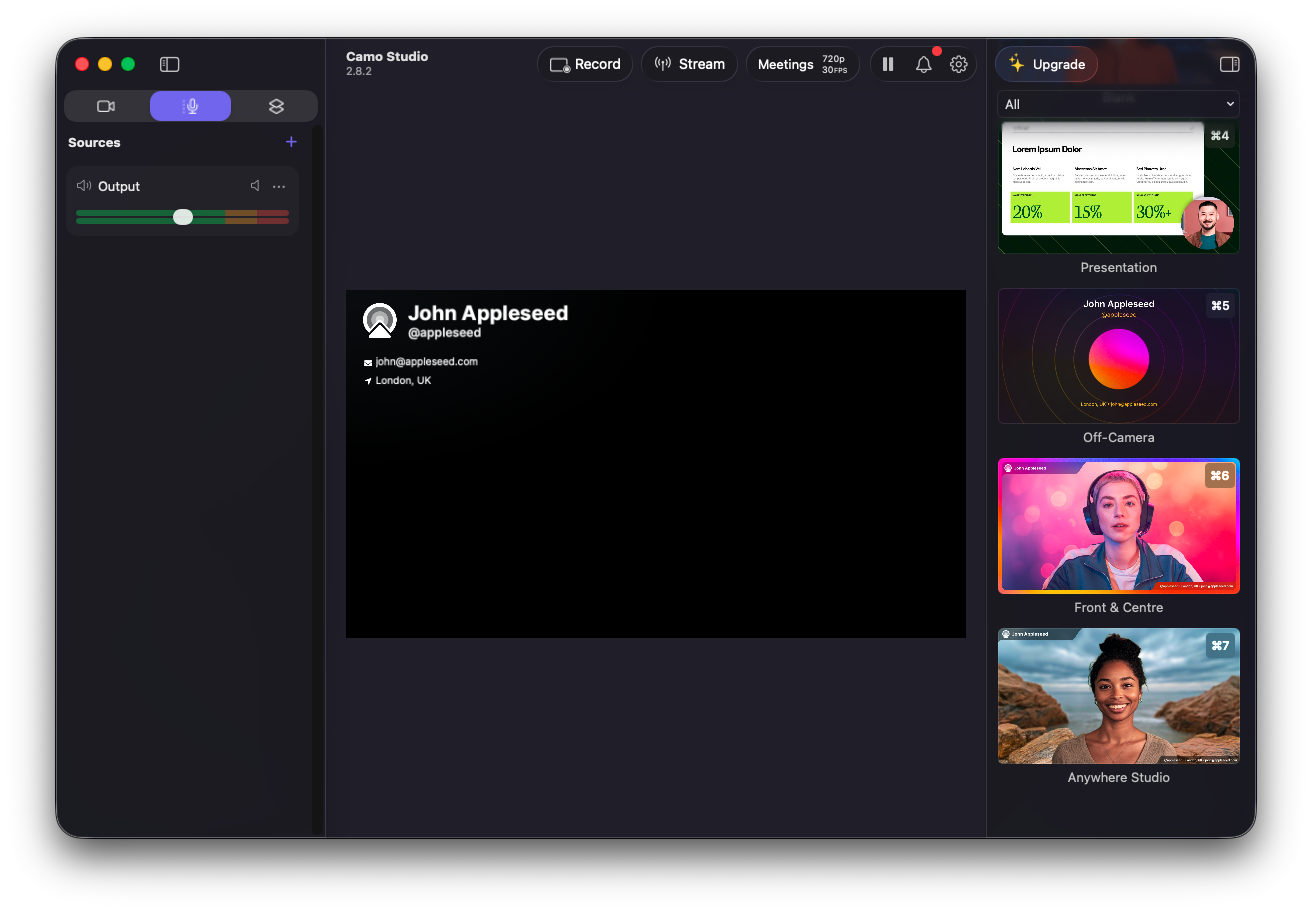Viewport: 1312px width, 912px height.
Task: Click the Camo Studio title text
Action: coord(387,56)
